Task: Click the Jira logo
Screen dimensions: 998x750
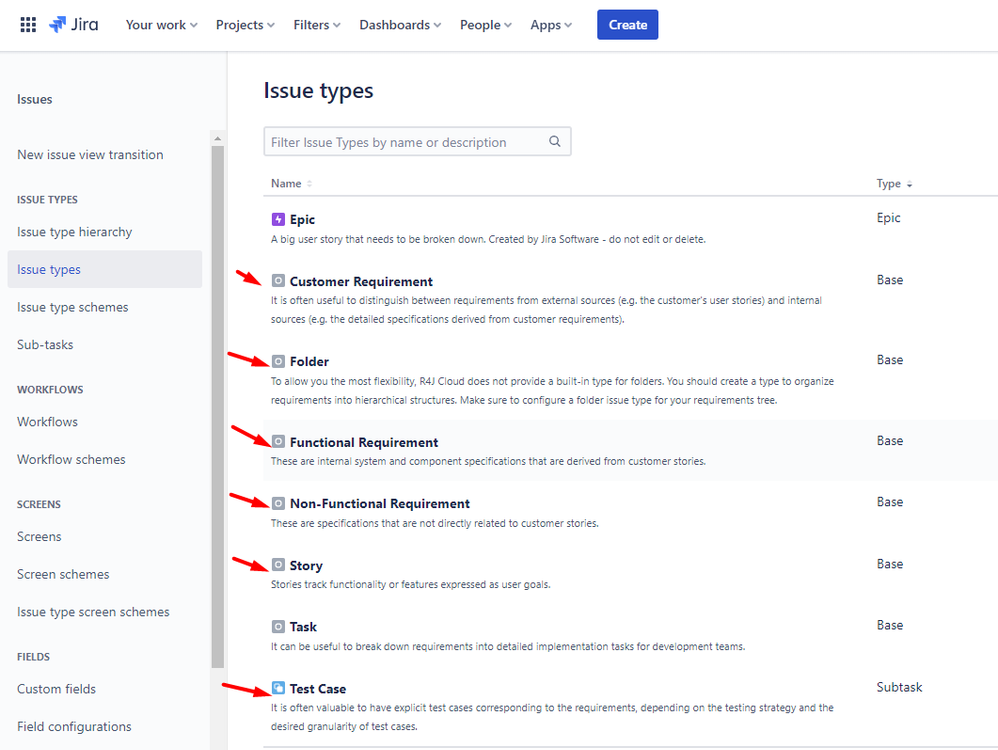Action: click(74, 25)
